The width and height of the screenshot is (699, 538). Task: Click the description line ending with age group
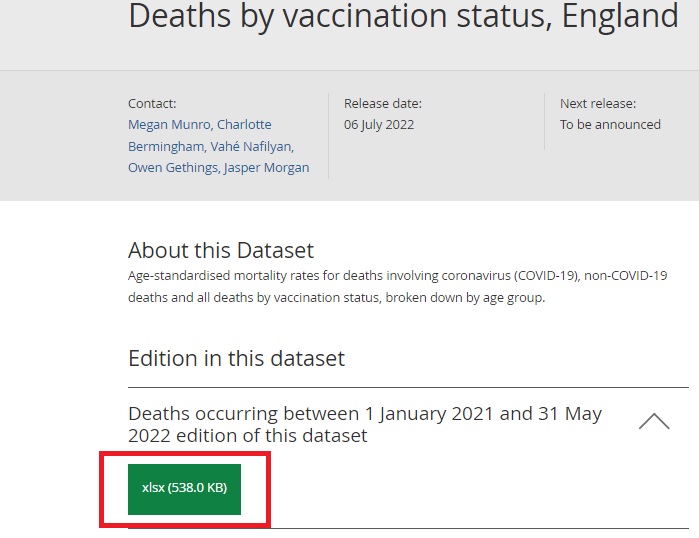[336, 297]
